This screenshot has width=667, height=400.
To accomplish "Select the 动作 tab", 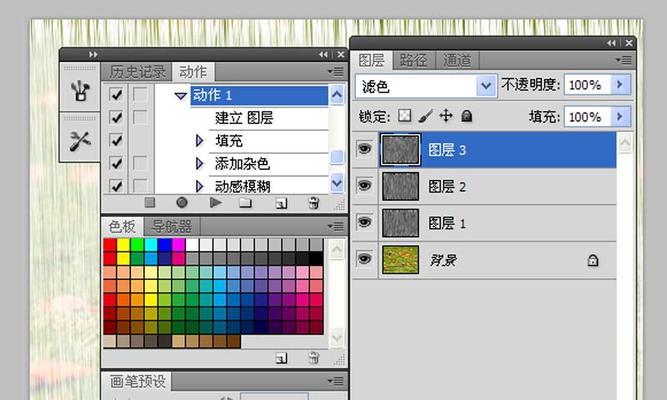I will coord(193,71).
